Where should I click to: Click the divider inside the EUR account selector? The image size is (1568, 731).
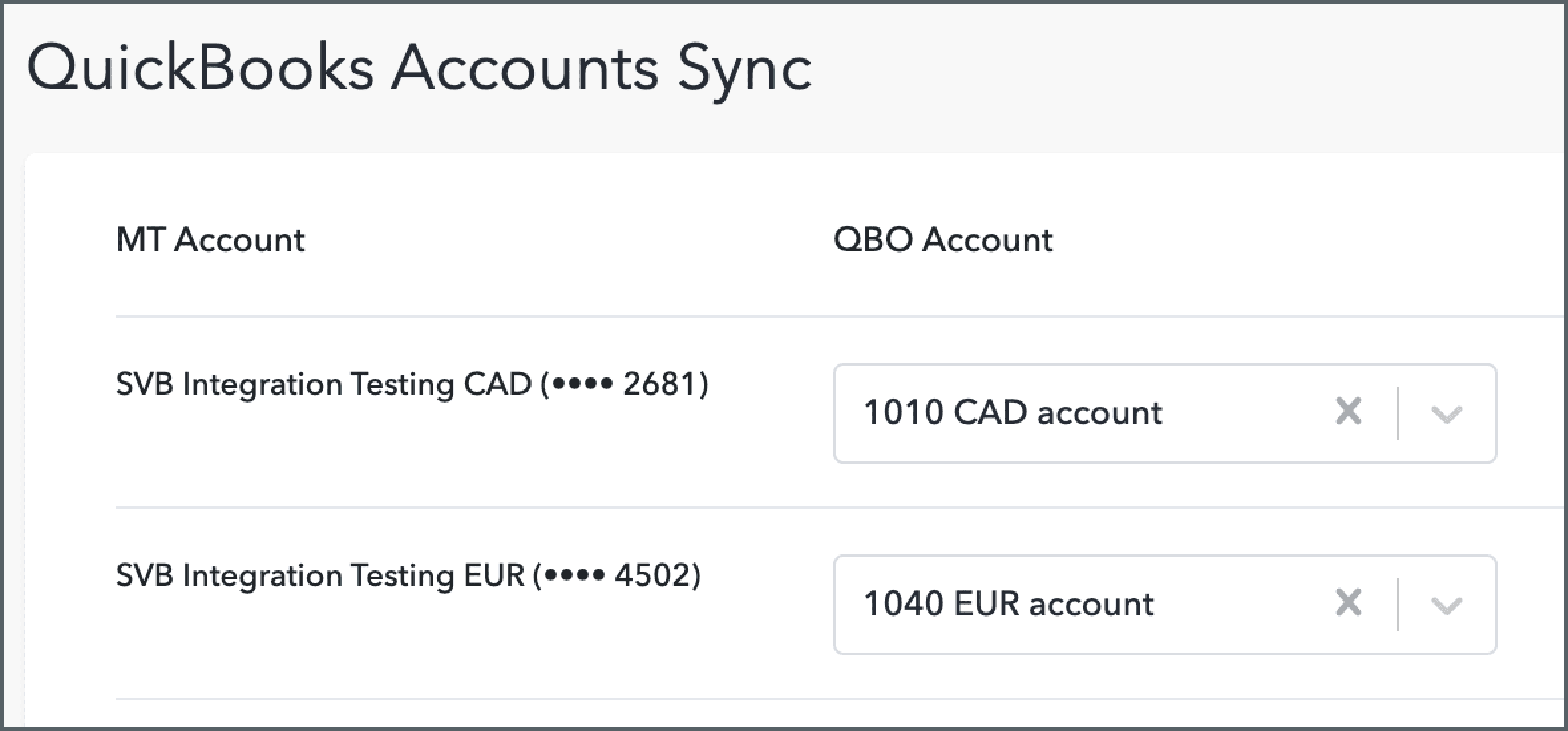point(1398,604)
